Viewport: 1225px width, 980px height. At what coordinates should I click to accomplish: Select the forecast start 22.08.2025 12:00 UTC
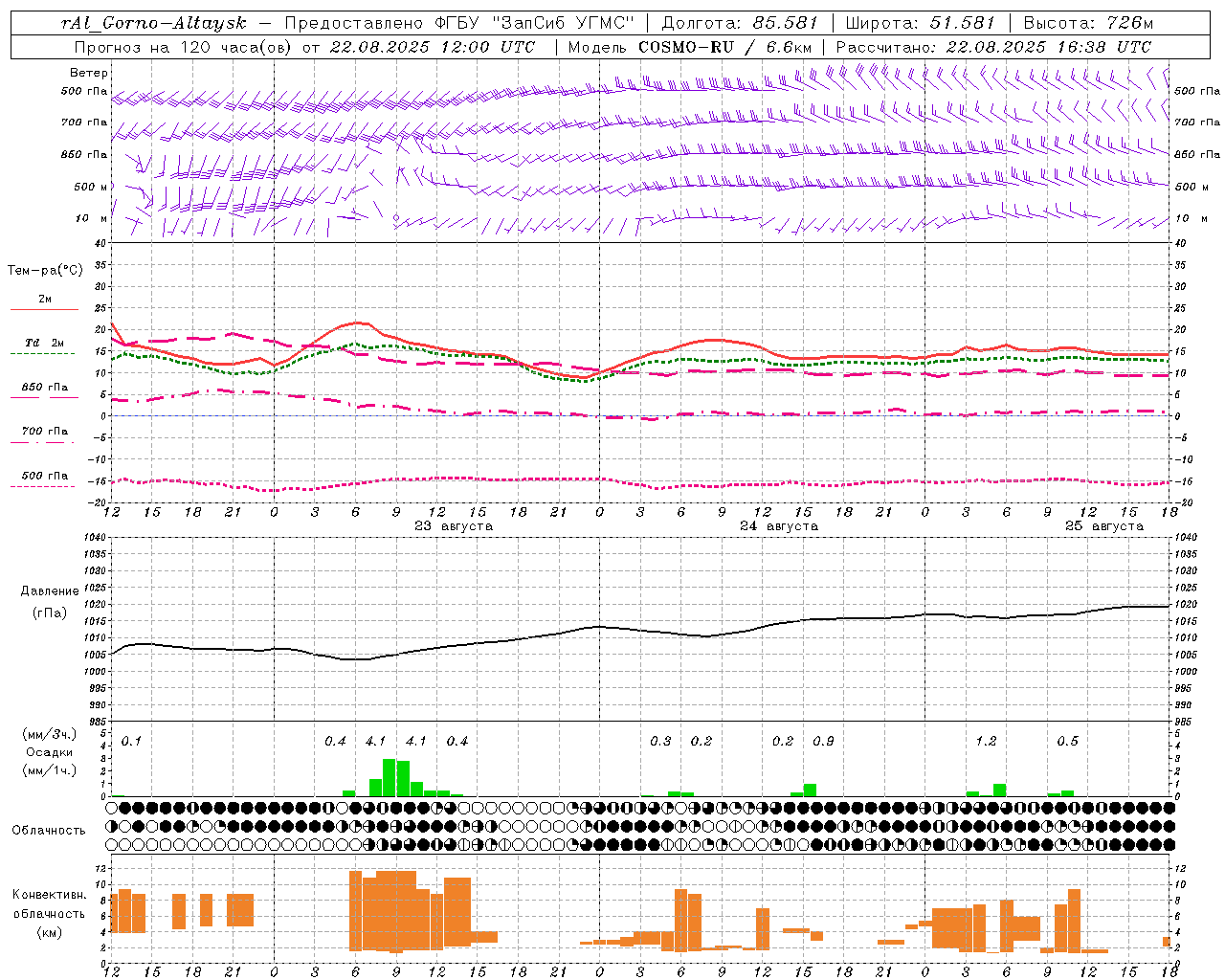click(433, 47)
